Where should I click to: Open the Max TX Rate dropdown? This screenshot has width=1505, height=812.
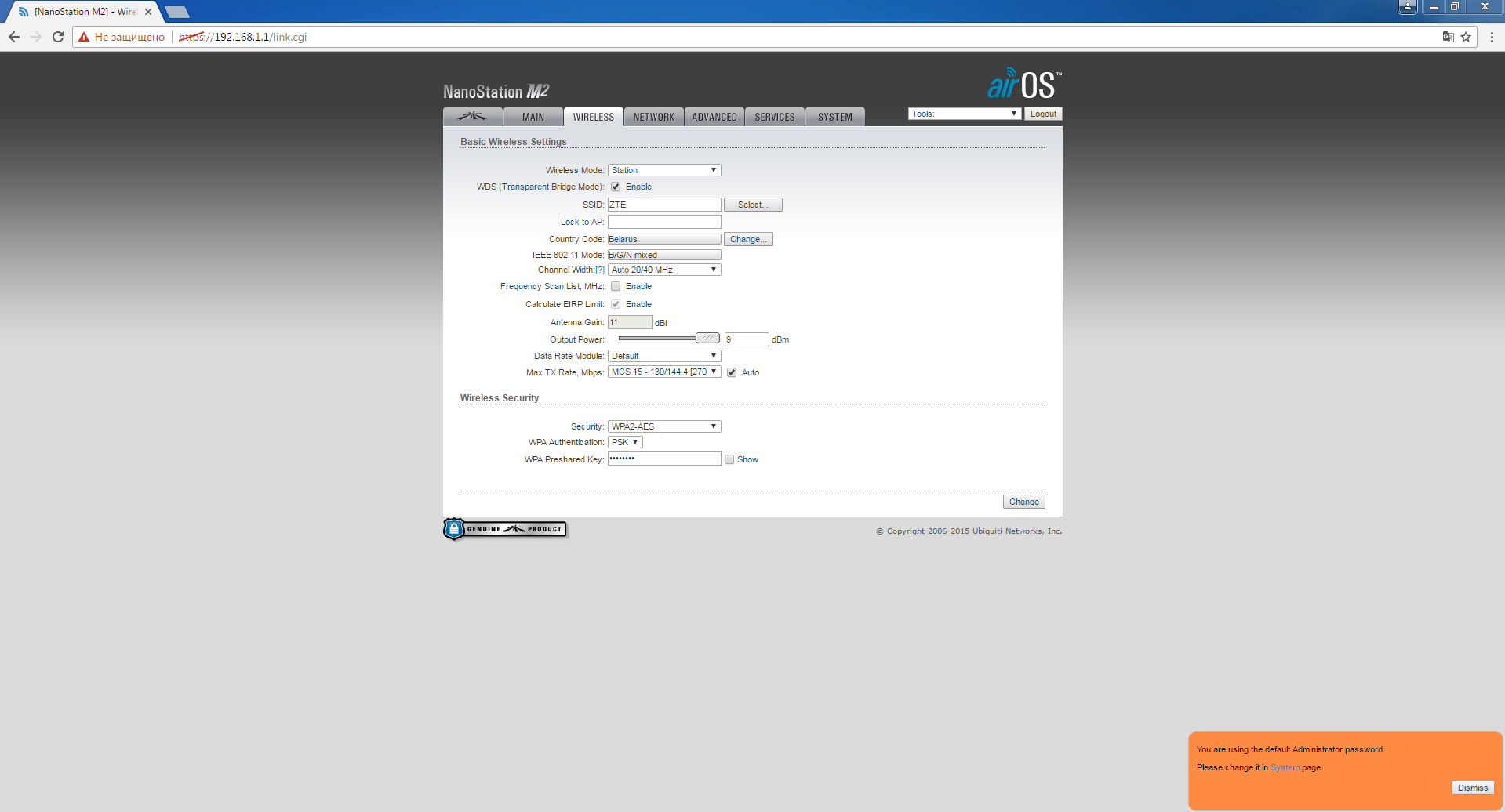click(664, 372)
